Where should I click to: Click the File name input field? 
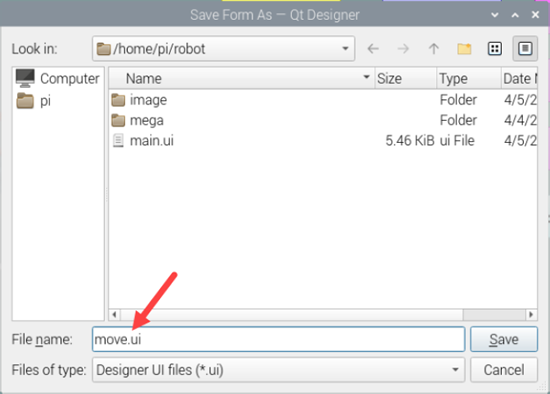[279, 339]
